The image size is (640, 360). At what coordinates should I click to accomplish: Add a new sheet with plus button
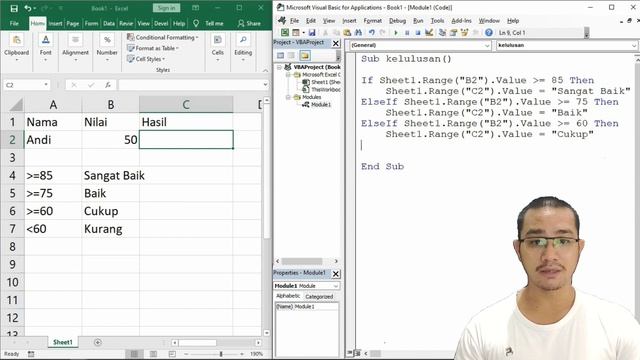coord(98,342)
